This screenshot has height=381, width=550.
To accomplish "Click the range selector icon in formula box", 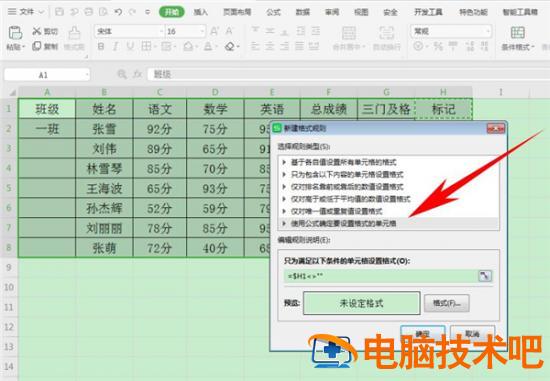I will [485, 276].
